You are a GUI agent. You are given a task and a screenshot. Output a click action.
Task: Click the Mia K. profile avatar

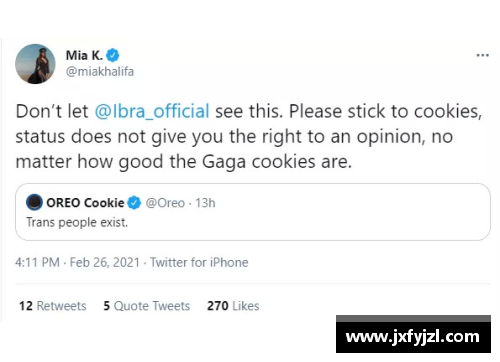pos(35,64)
